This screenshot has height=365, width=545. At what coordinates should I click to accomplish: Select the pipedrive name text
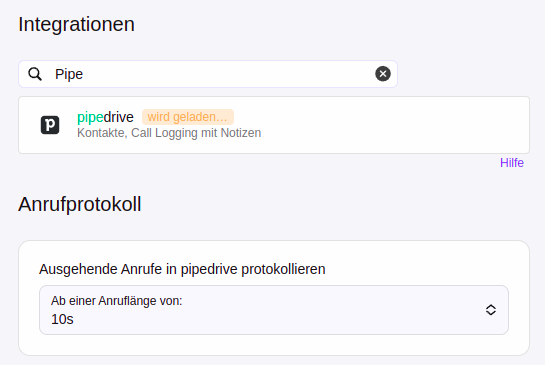[x=105, y=117]
